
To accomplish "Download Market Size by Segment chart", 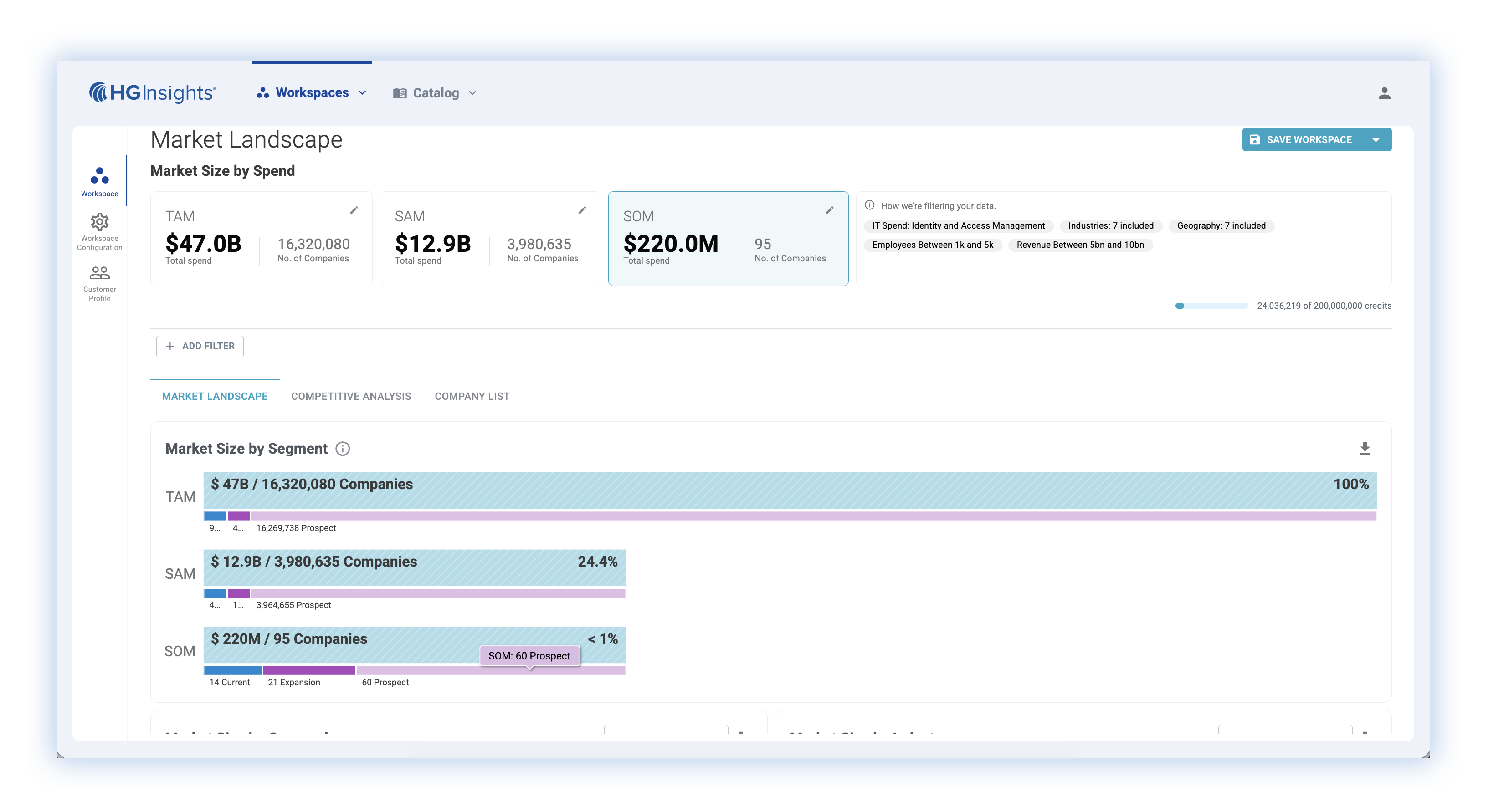I will tap(1364, 449).
